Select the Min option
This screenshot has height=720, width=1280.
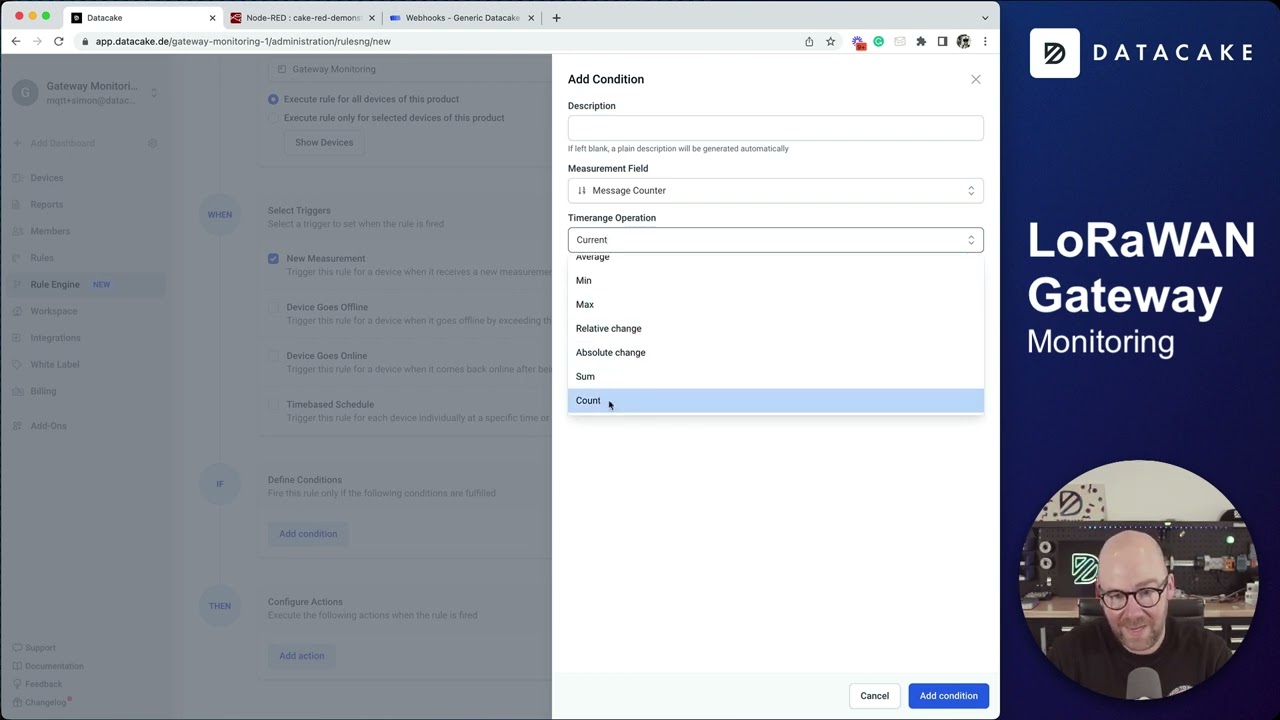(775, 280)
